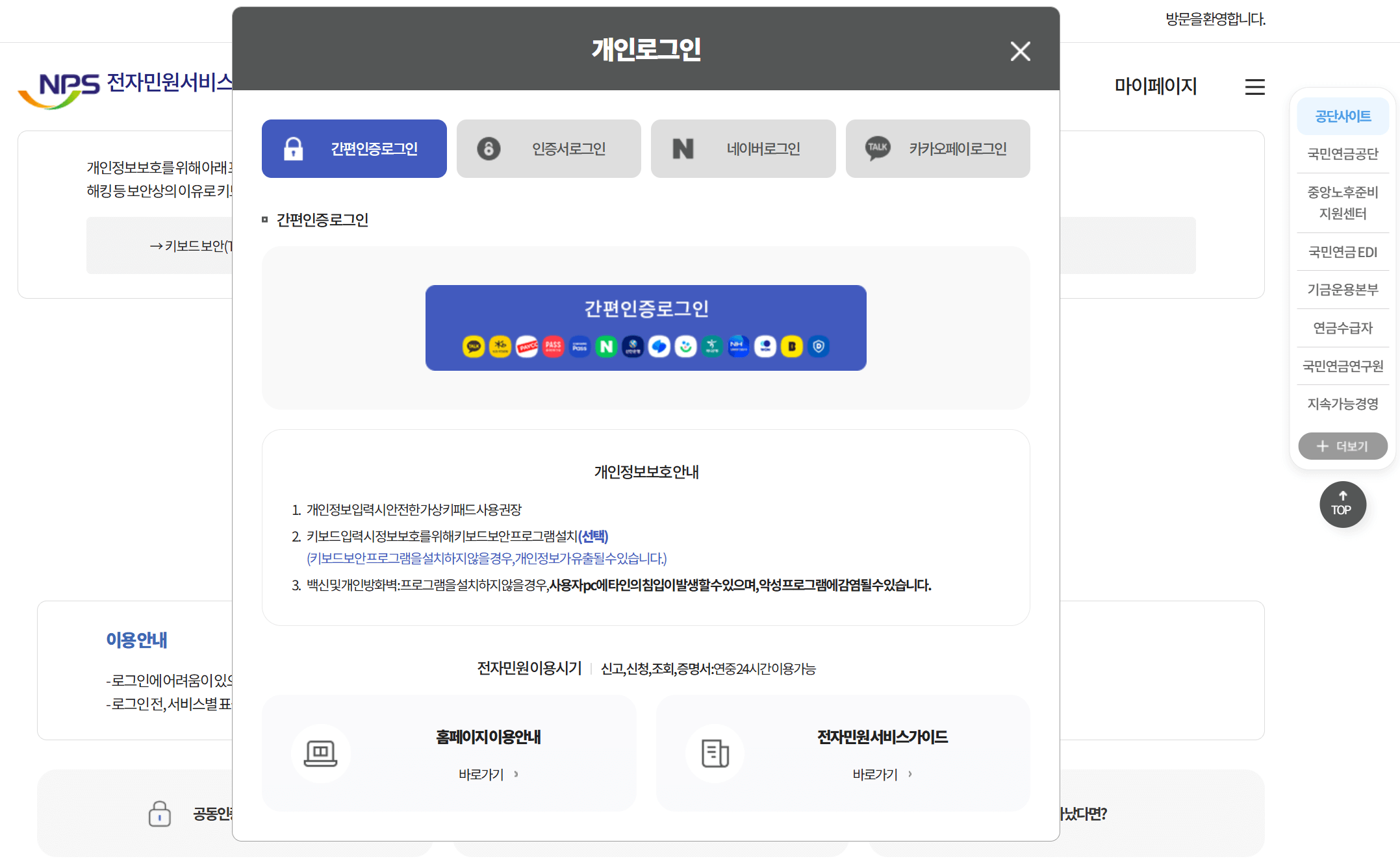Open the 중앙노후준비 지원센터 sidebar link

(x=1343, y=203)
